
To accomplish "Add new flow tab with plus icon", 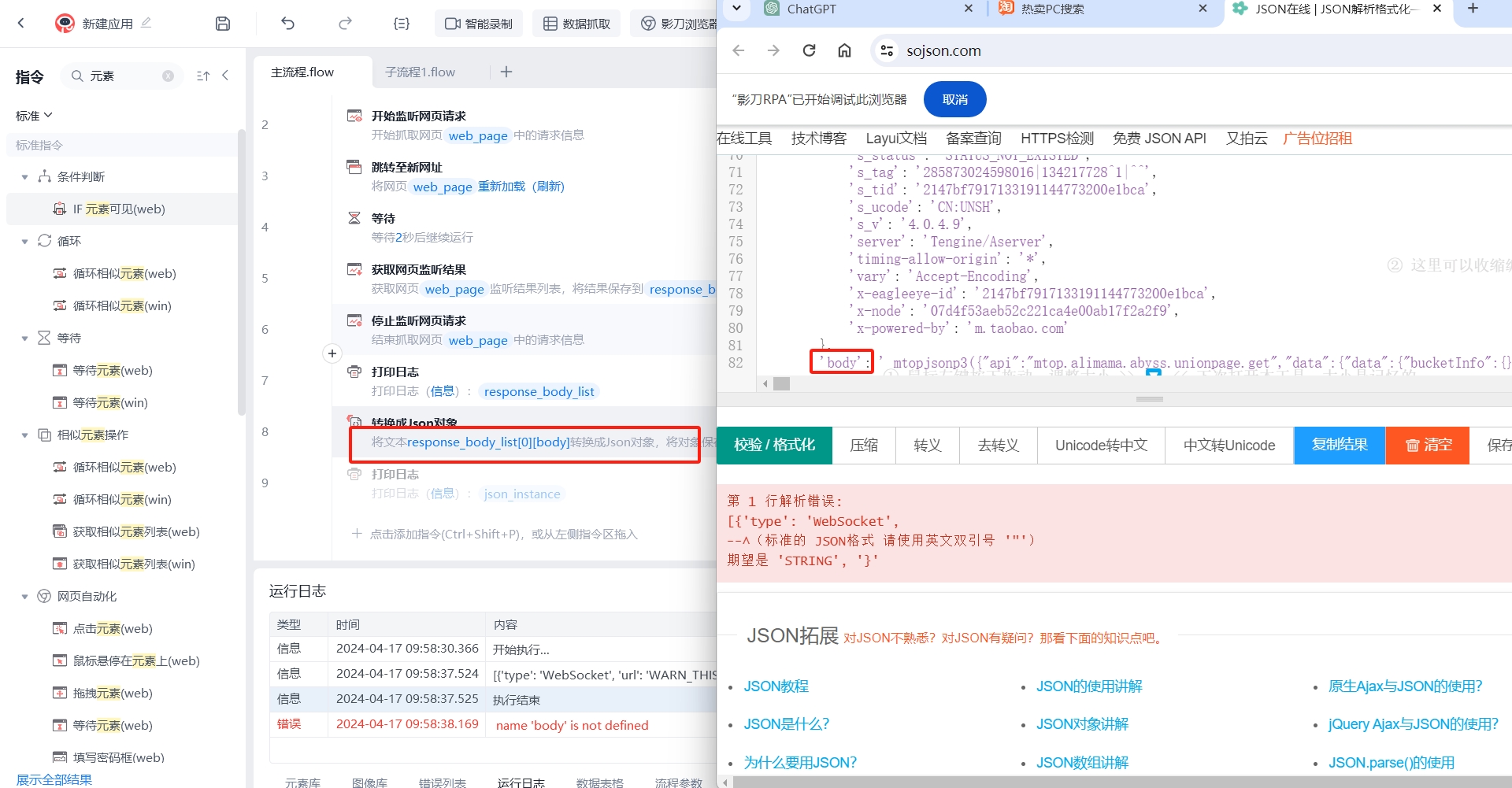I will (x=506, y=72).
